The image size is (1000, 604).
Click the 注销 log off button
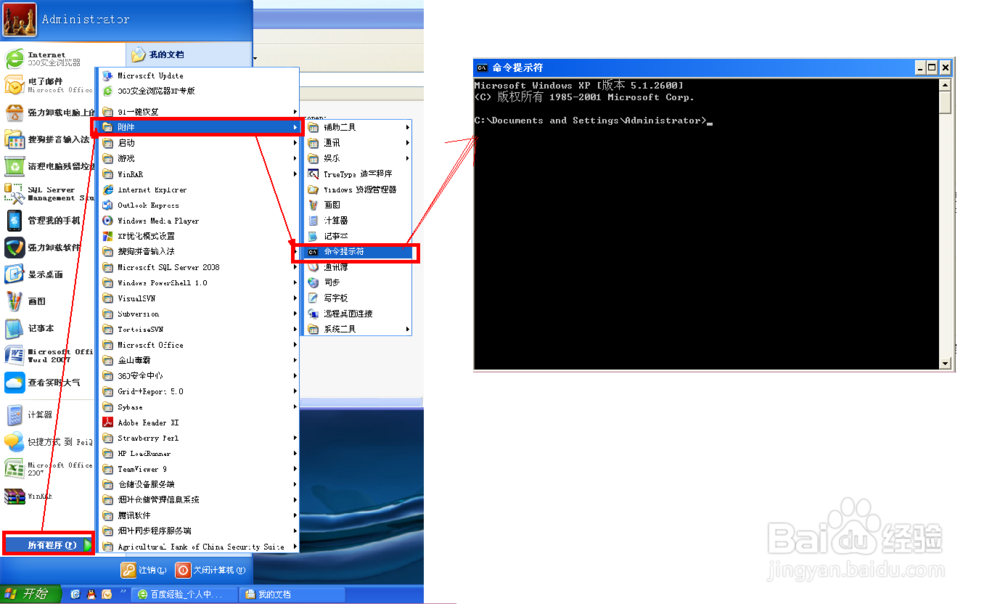[144, 570]
